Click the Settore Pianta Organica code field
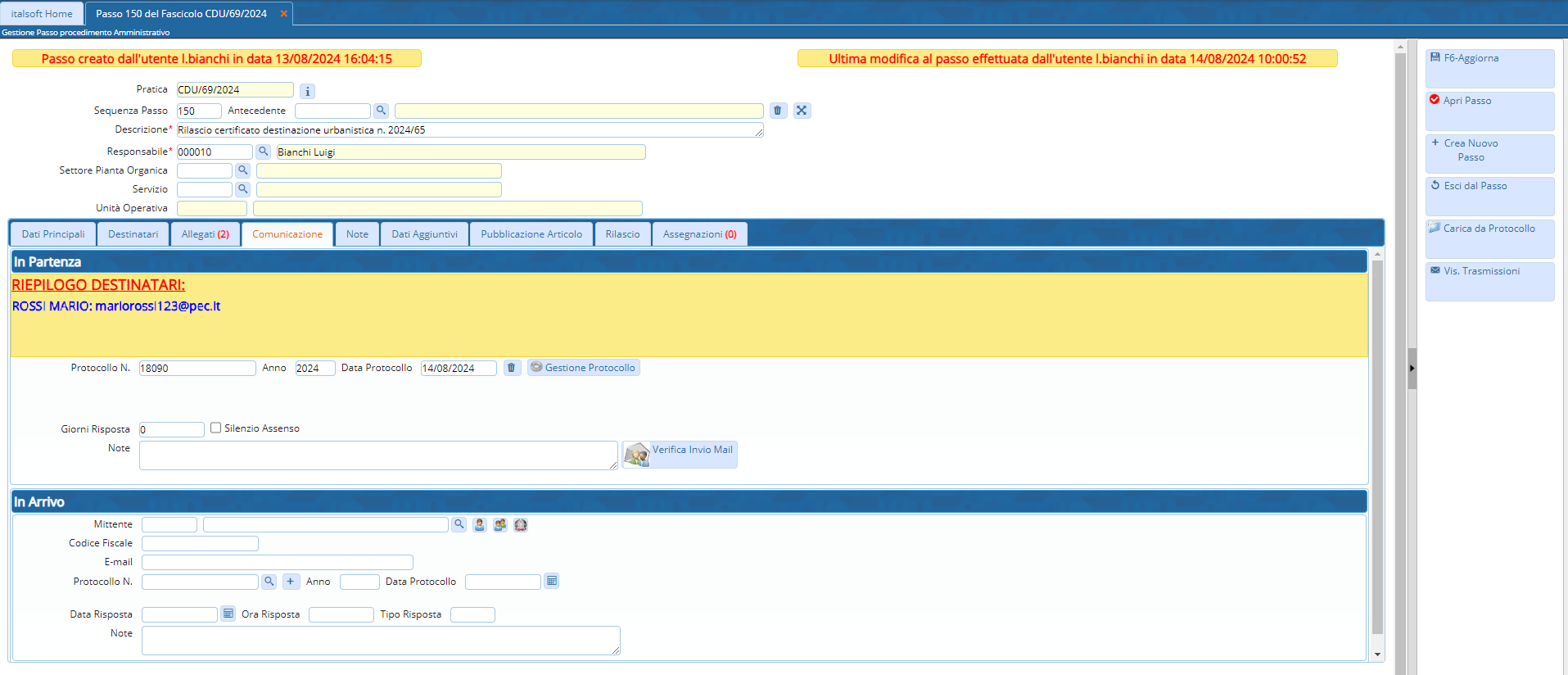 [x=205, y=170]
